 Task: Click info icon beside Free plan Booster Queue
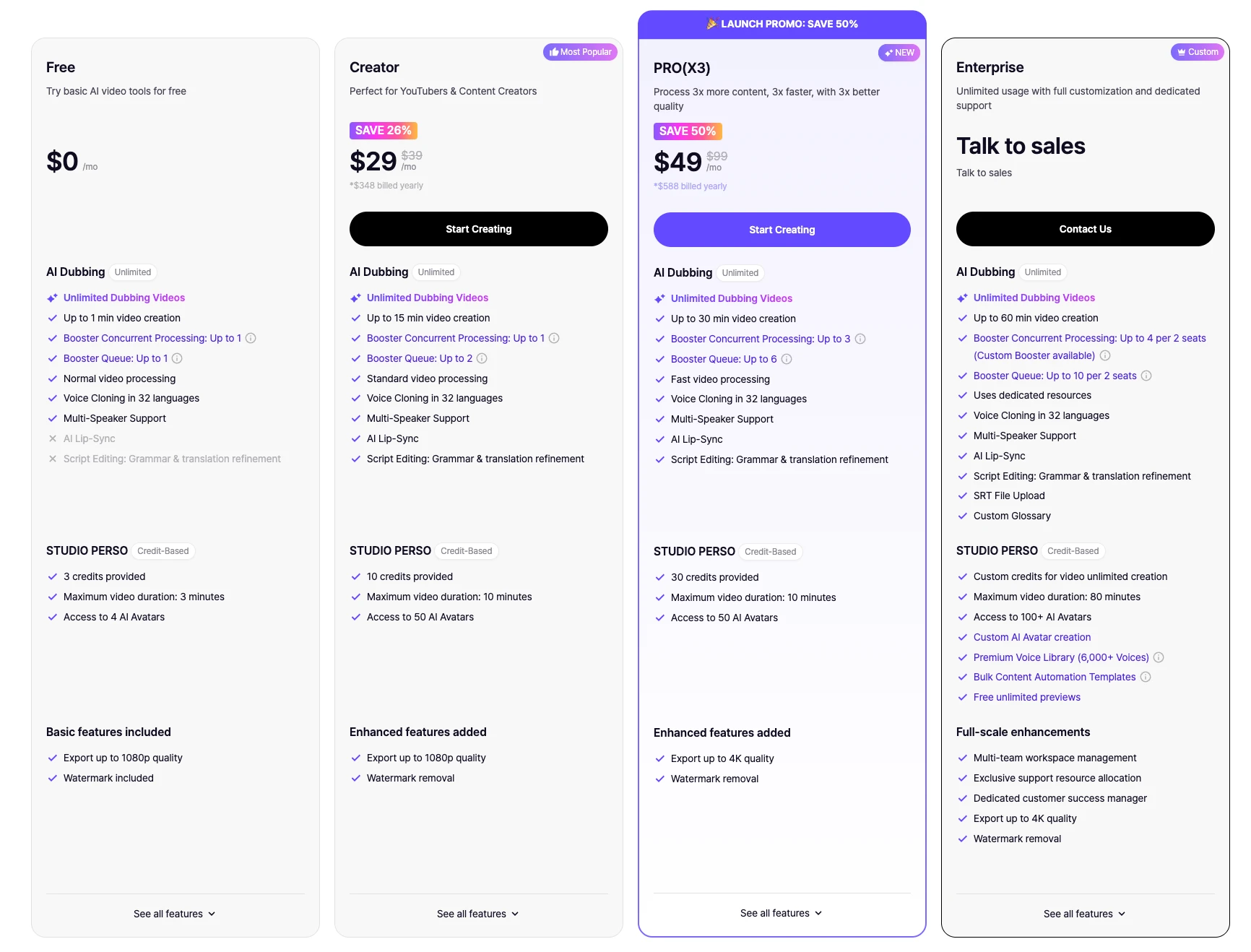pos(177,358)
